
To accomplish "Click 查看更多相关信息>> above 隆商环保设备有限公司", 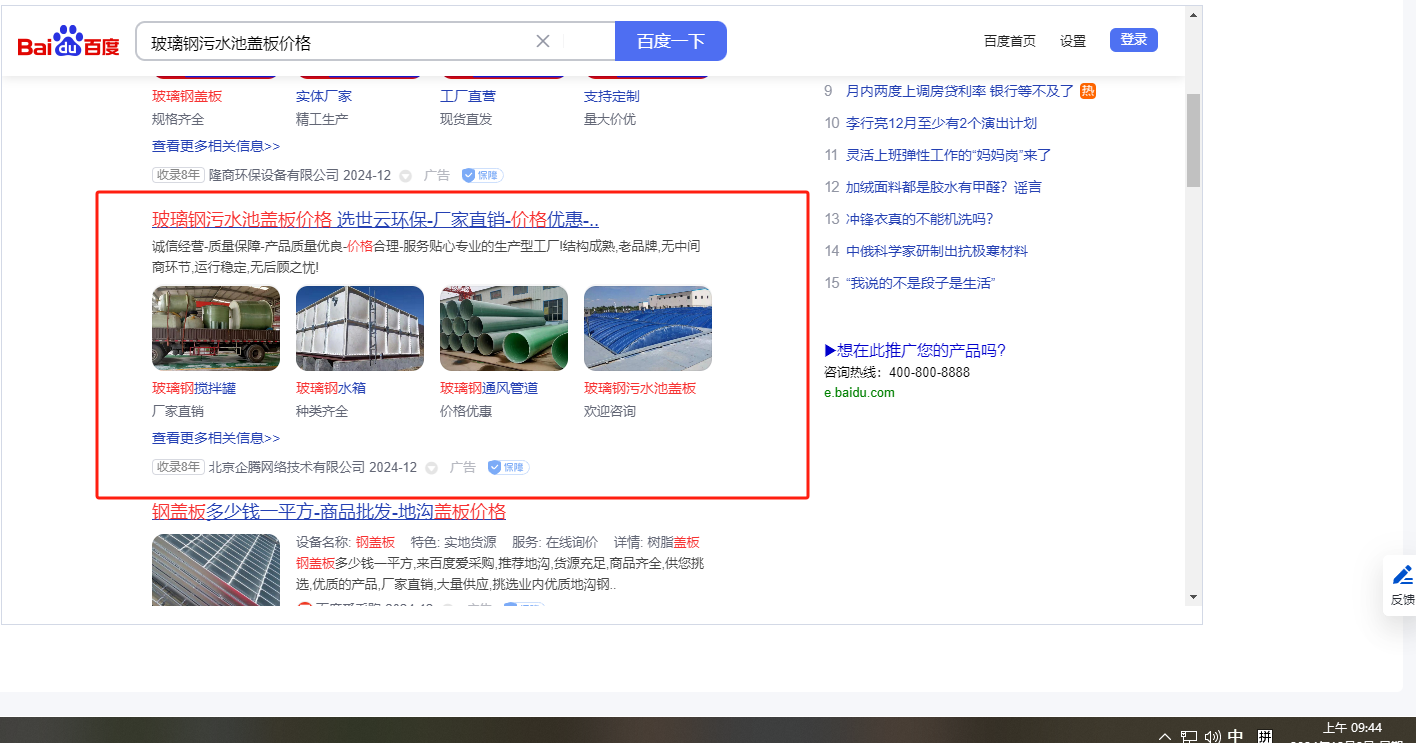I will (x=216, y=146).
